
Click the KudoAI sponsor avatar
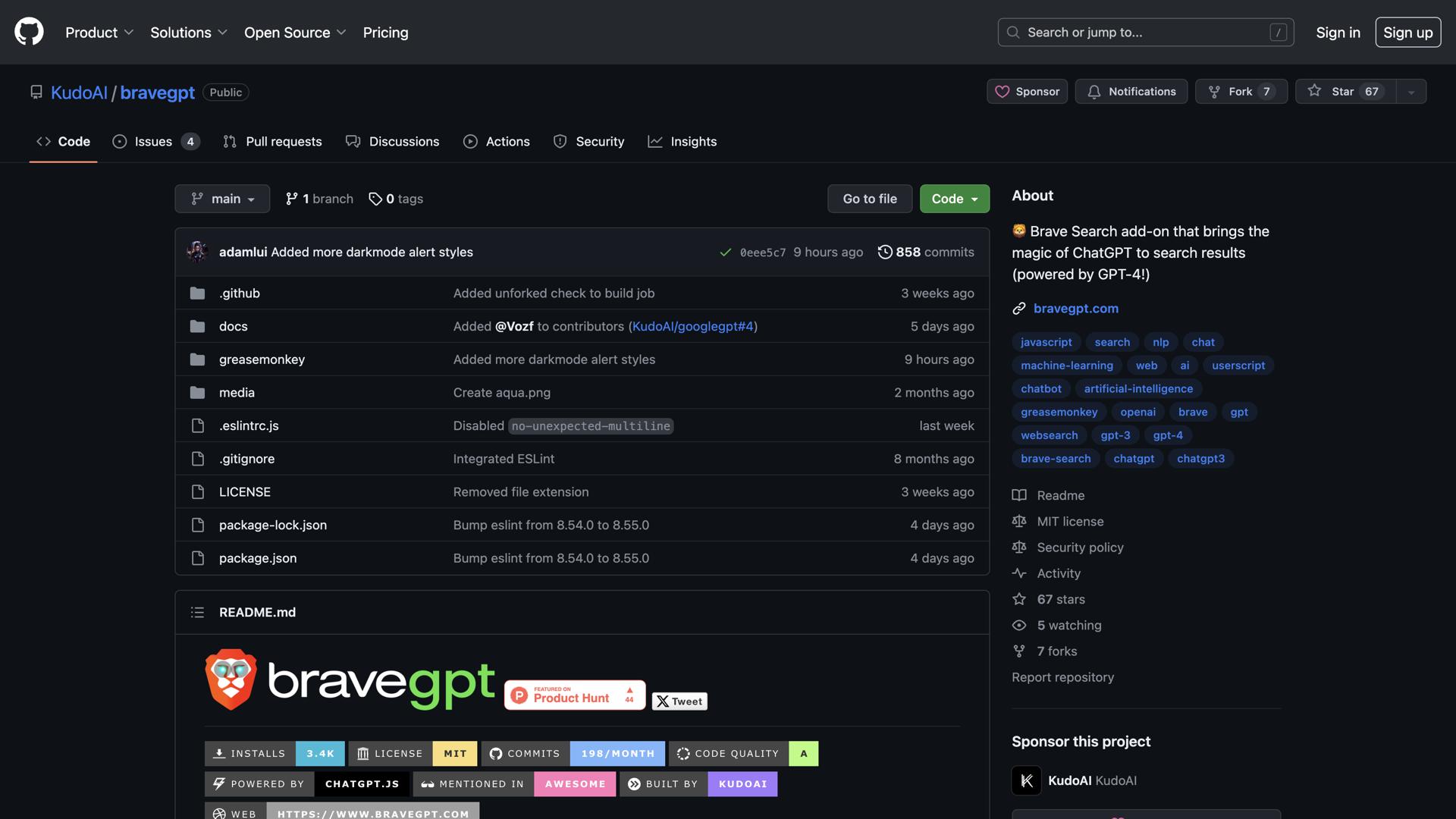(1026, 780)
